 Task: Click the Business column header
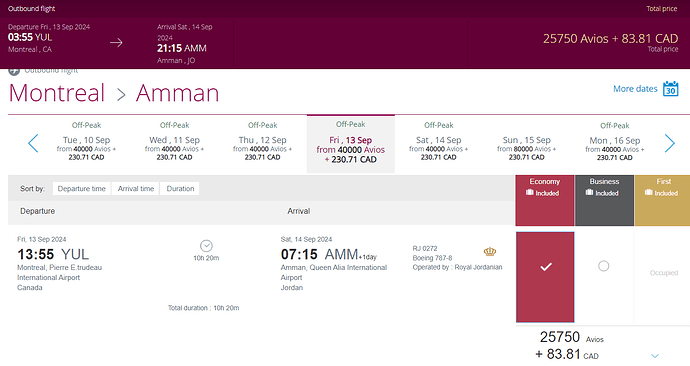pos(604,200)
